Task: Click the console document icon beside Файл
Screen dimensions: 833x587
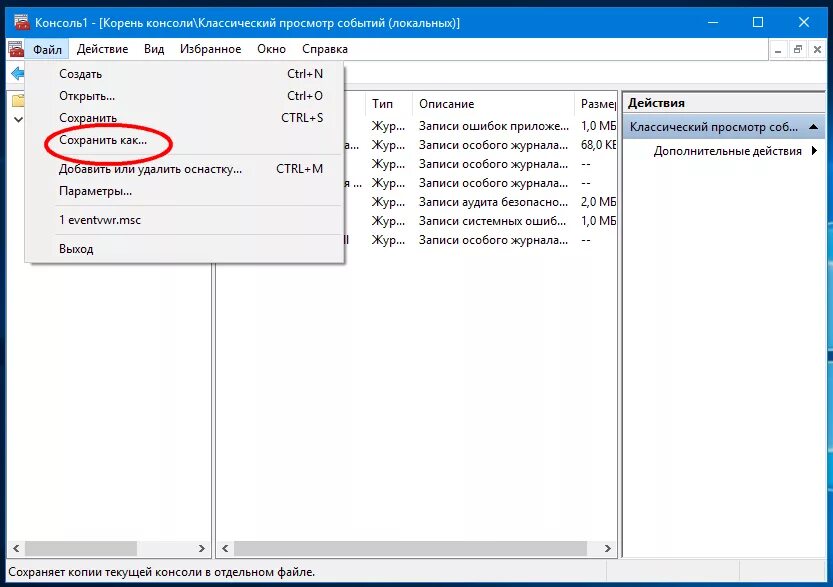Action: coord(16,49)
